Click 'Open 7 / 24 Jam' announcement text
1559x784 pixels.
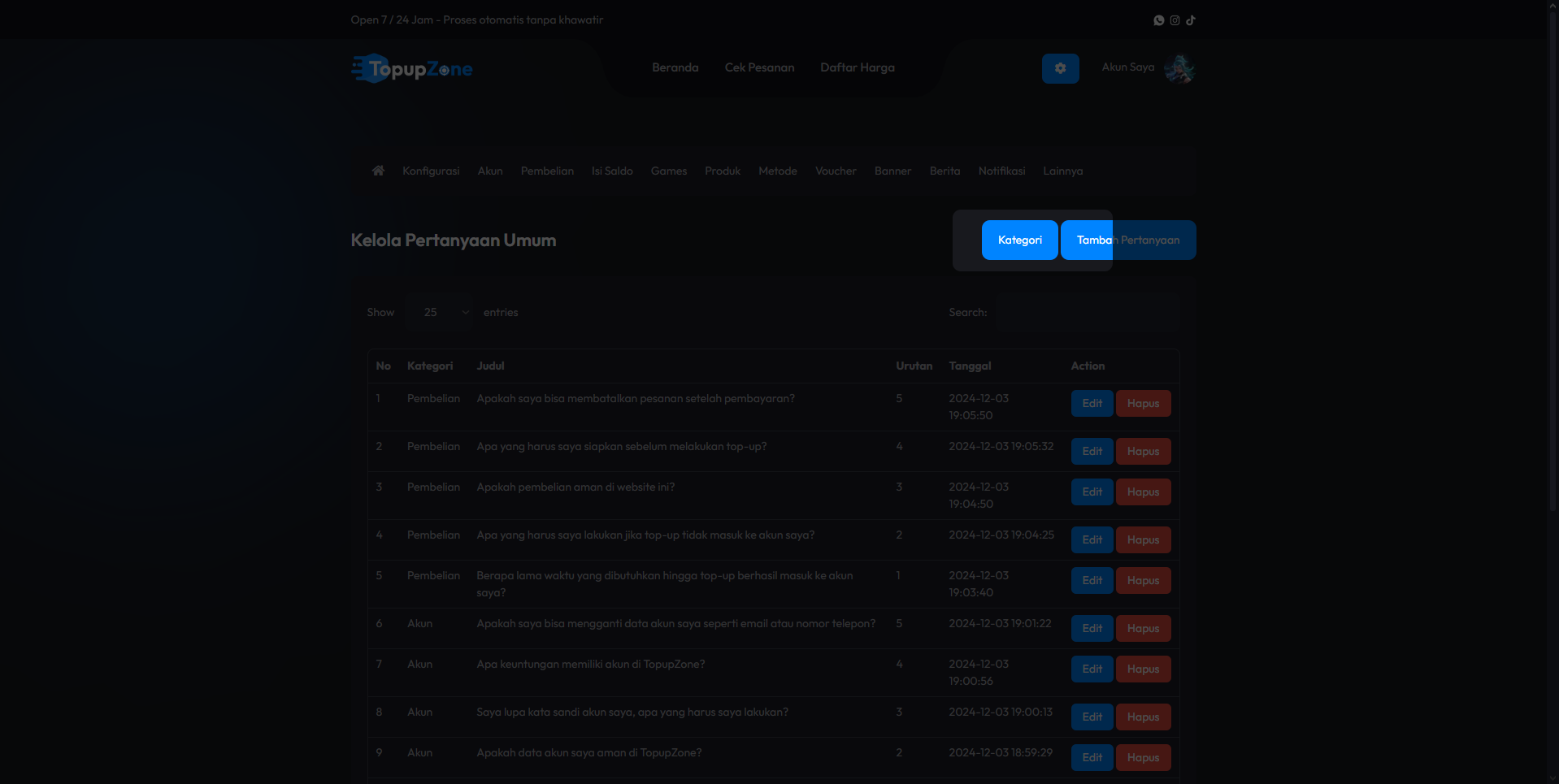[477, 20]
